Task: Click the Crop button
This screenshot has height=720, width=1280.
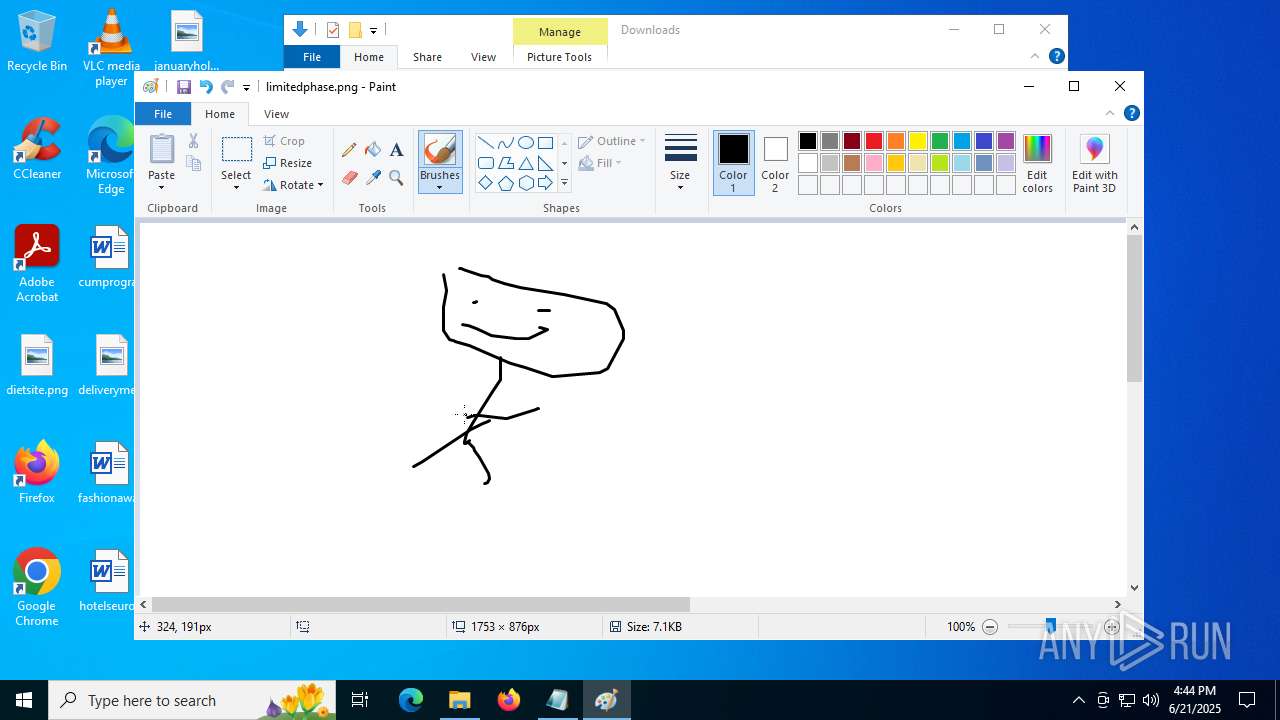Action: 284,141
